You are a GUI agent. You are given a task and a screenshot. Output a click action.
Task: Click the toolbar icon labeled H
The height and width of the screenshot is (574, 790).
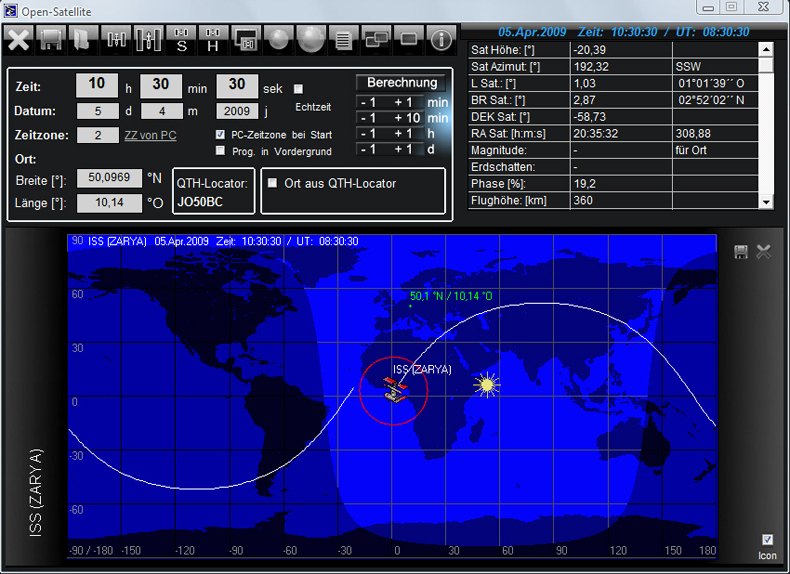(213, 40)
